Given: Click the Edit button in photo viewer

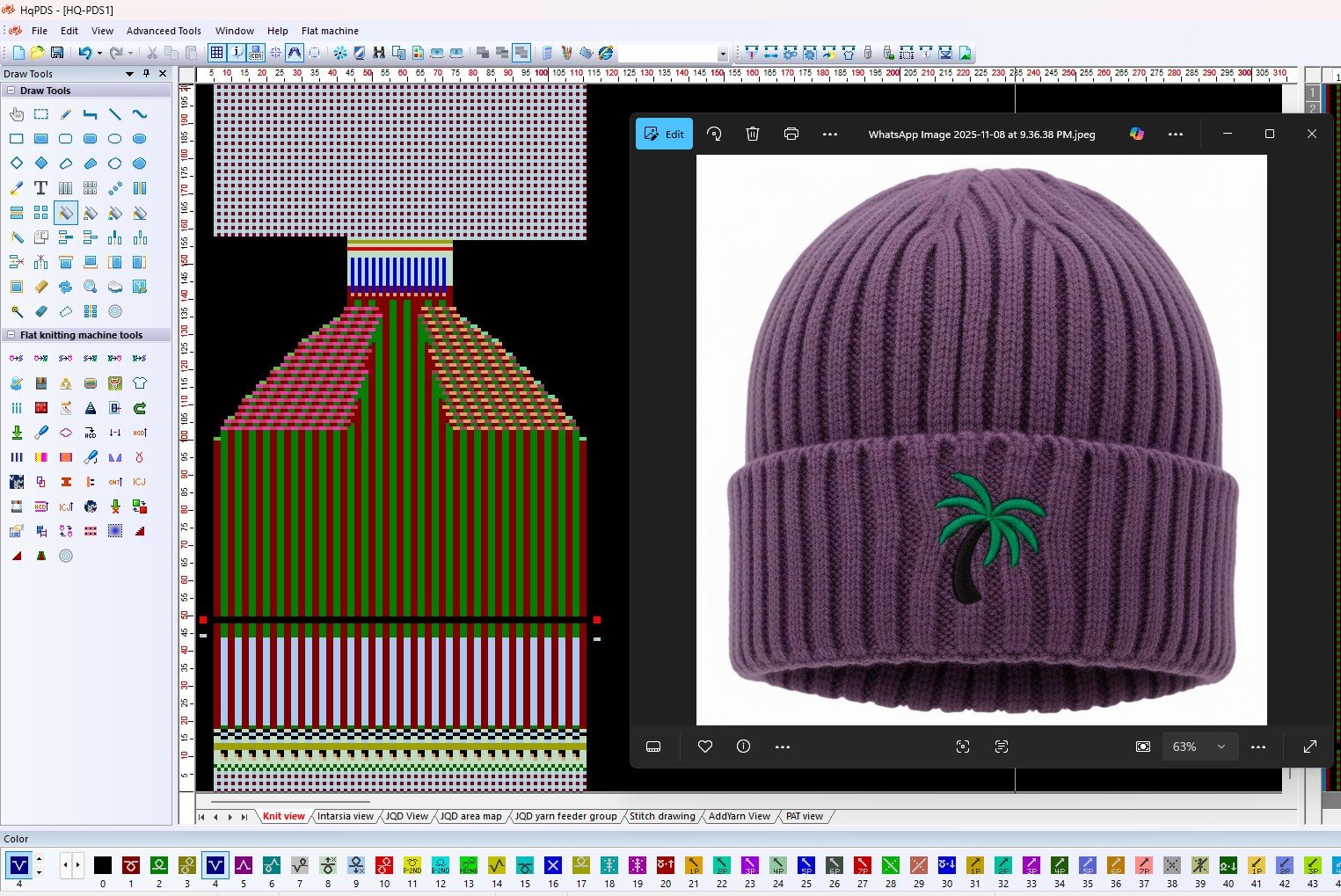Looking at the screenshot, I should coord(664,135).
